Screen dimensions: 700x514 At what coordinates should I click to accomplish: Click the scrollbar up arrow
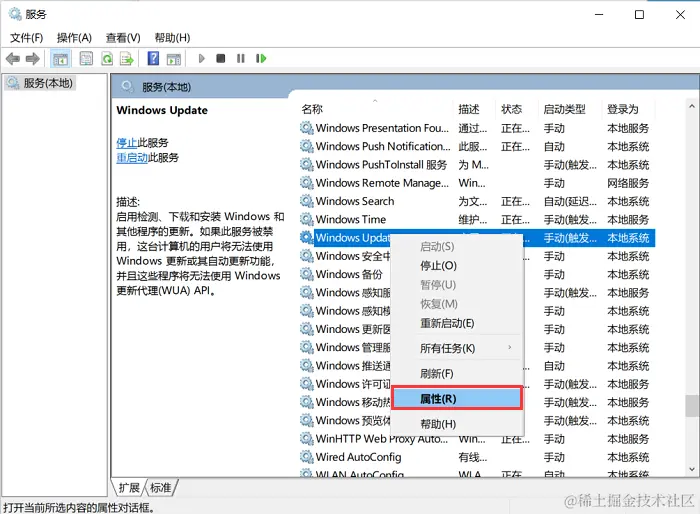(x=692, y=107)
